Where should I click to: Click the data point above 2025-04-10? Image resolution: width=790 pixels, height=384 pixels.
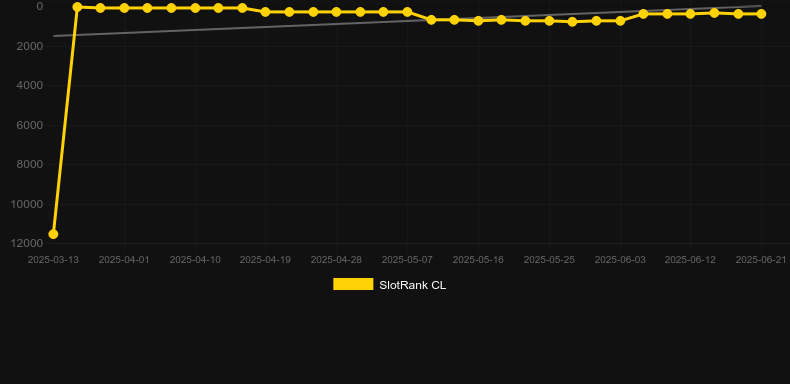(x=195, y=8)
